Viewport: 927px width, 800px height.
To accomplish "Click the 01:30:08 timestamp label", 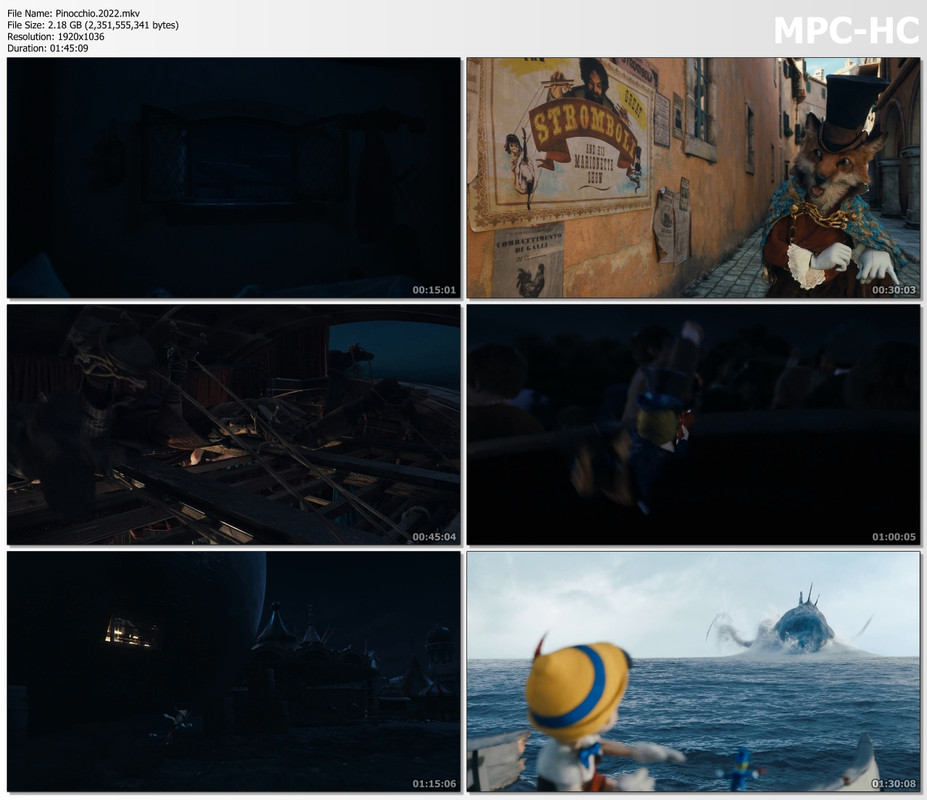I will tap(894, 784).
